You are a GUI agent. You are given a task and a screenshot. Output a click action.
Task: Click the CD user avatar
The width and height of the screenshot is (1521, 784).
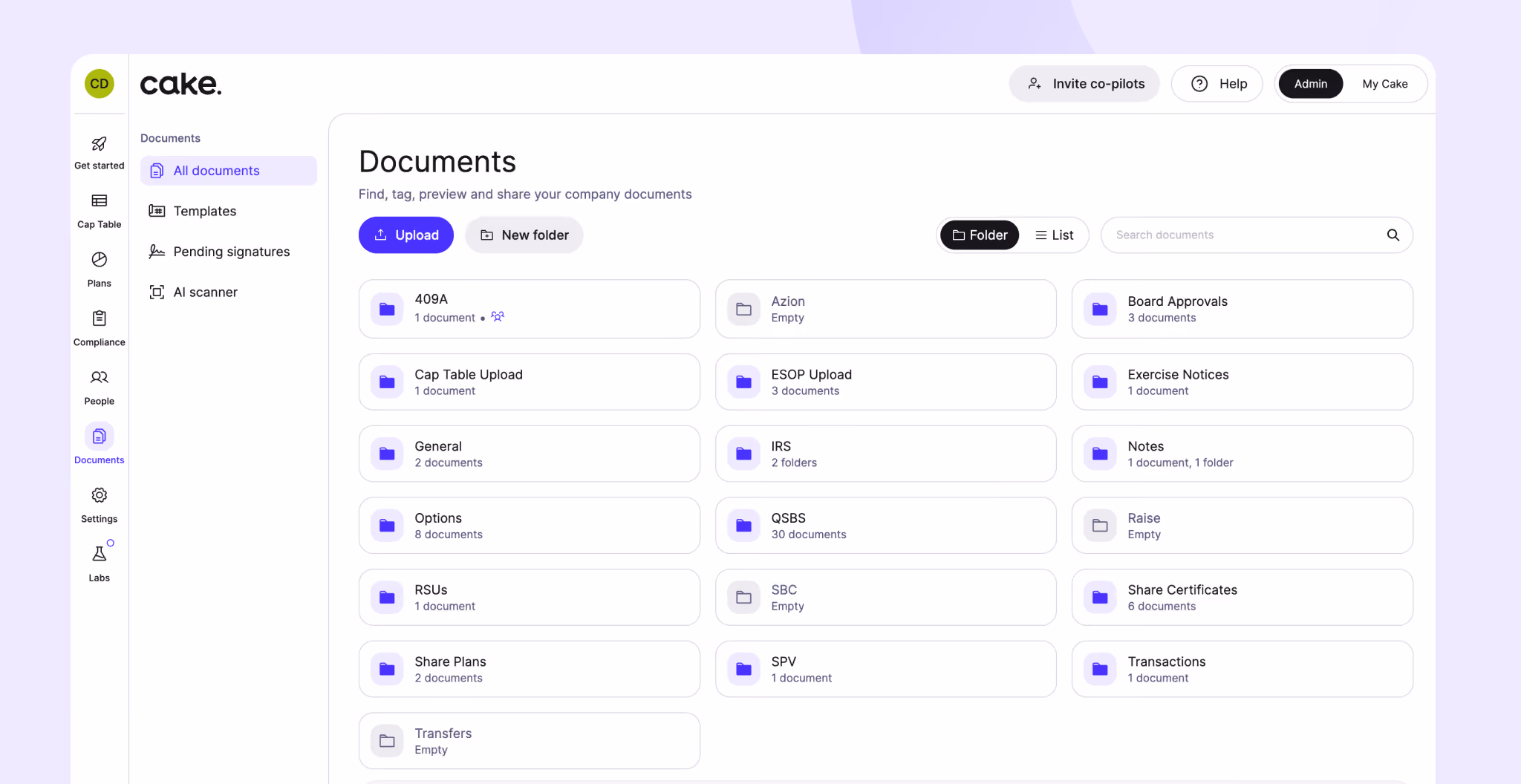point(100,84)
